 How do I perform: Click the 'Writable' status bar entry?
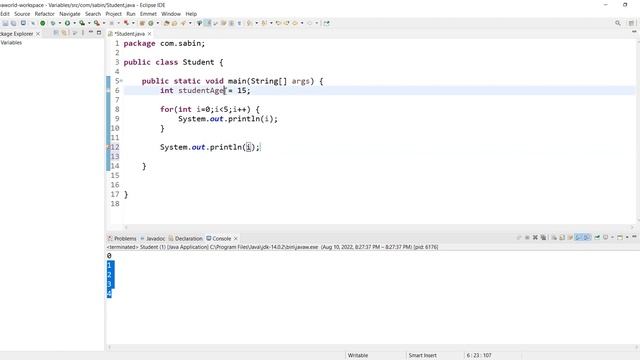[358, 356]
